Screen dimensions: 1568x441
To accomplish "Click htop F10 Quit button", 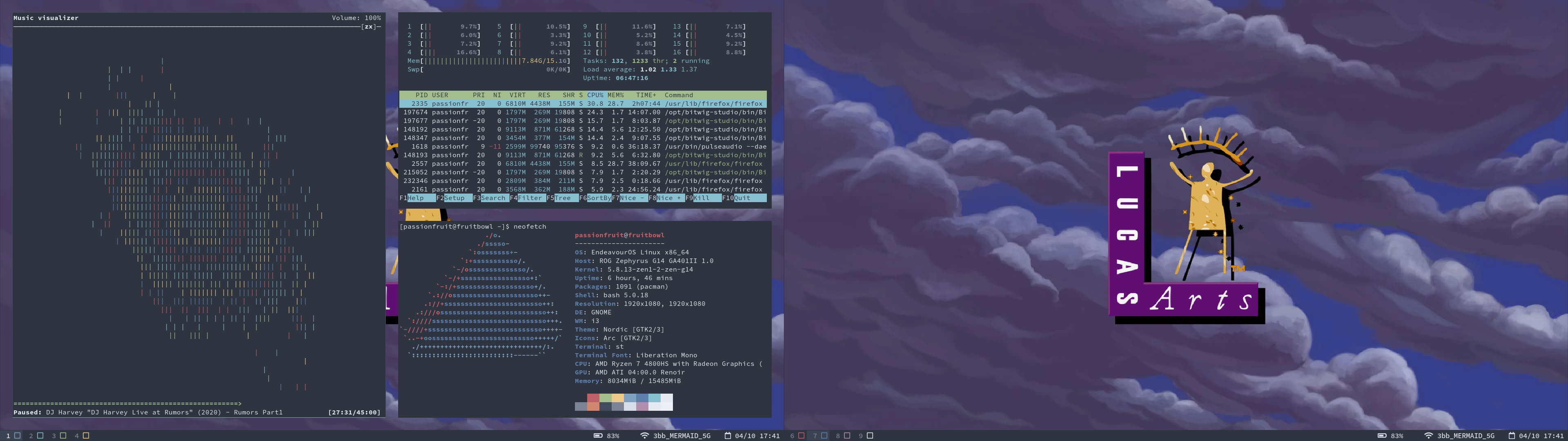I will pos(744,198).
